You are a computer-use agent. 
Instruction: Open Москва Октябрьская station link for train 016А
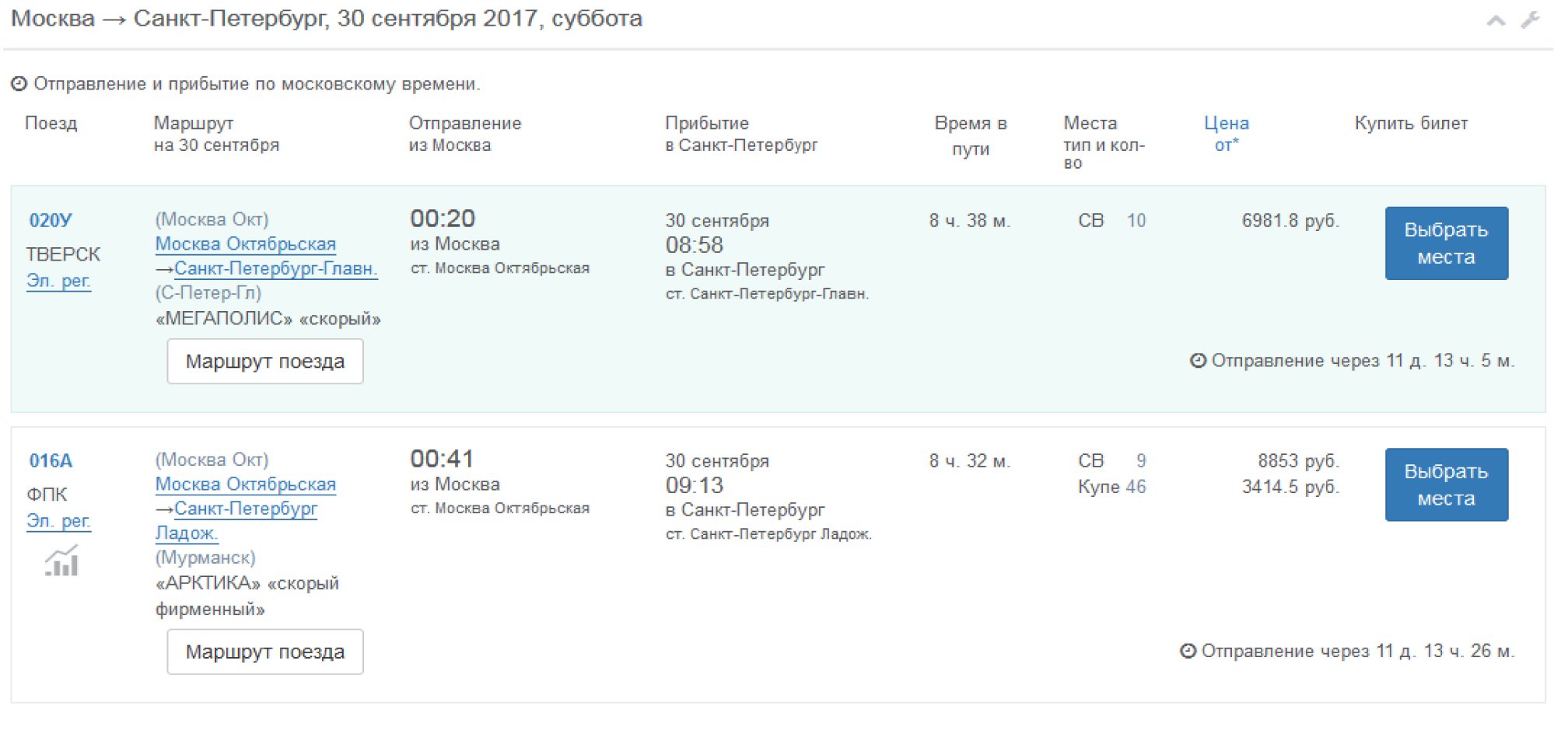[x=245, y=484]
